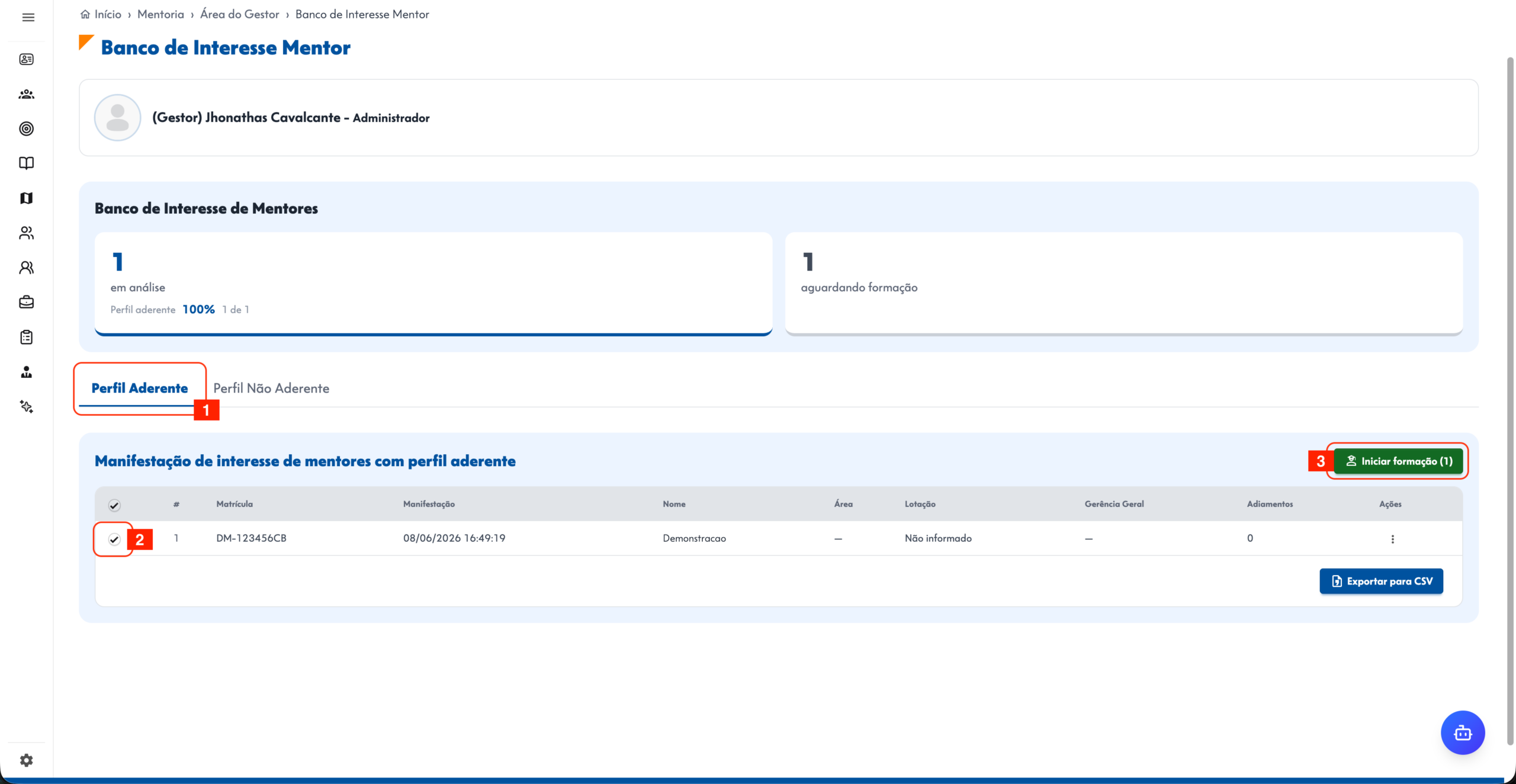Screen dimensions: 1516x784
Task: Click the sparkles AI sidebar icon
Action: tap(27, 406)
